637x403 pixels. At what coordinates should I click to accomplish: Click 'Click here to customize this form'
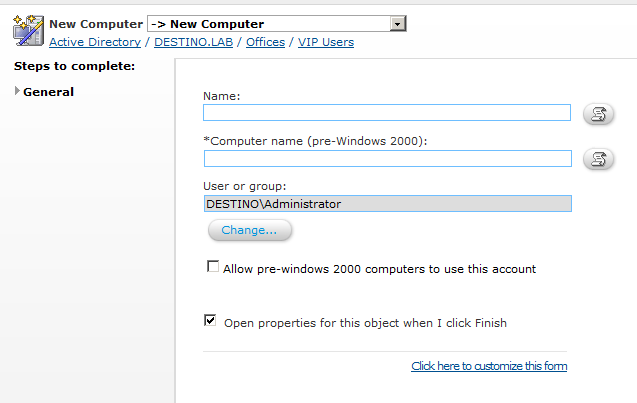tap(489, 366)
